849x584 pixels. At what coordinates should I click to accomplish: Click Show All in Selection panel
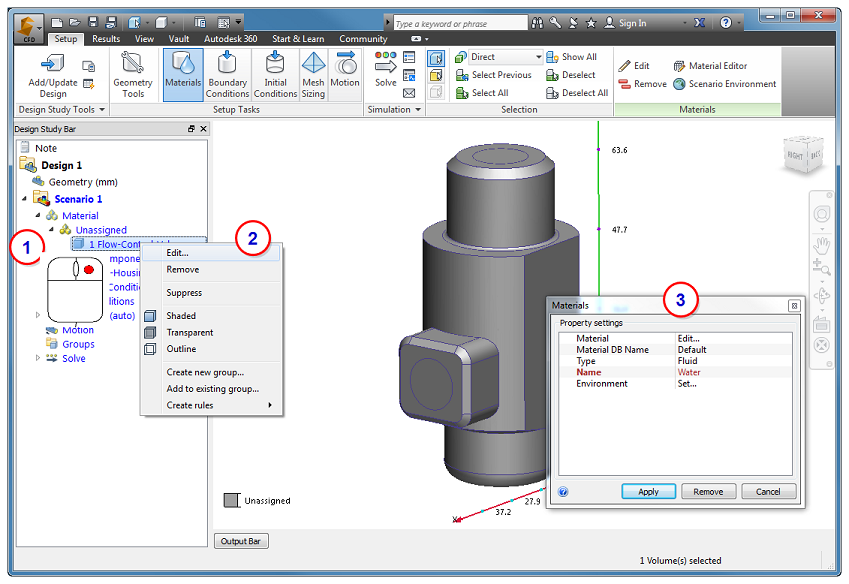click(571, 57)
